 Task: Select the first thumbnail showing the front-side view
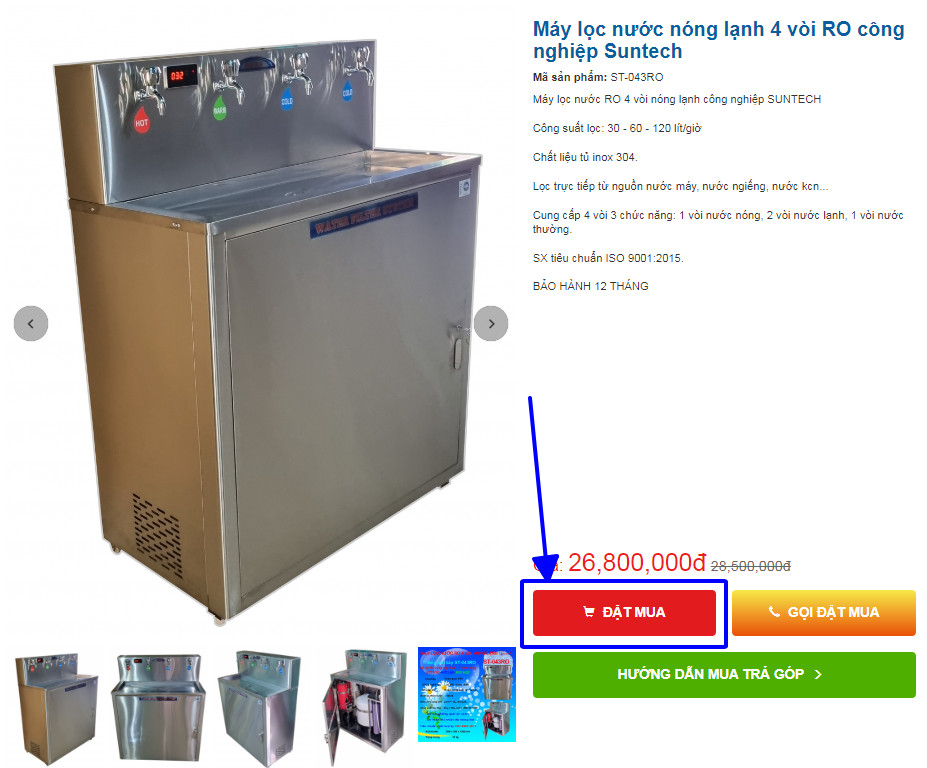[x=56, y=707]
